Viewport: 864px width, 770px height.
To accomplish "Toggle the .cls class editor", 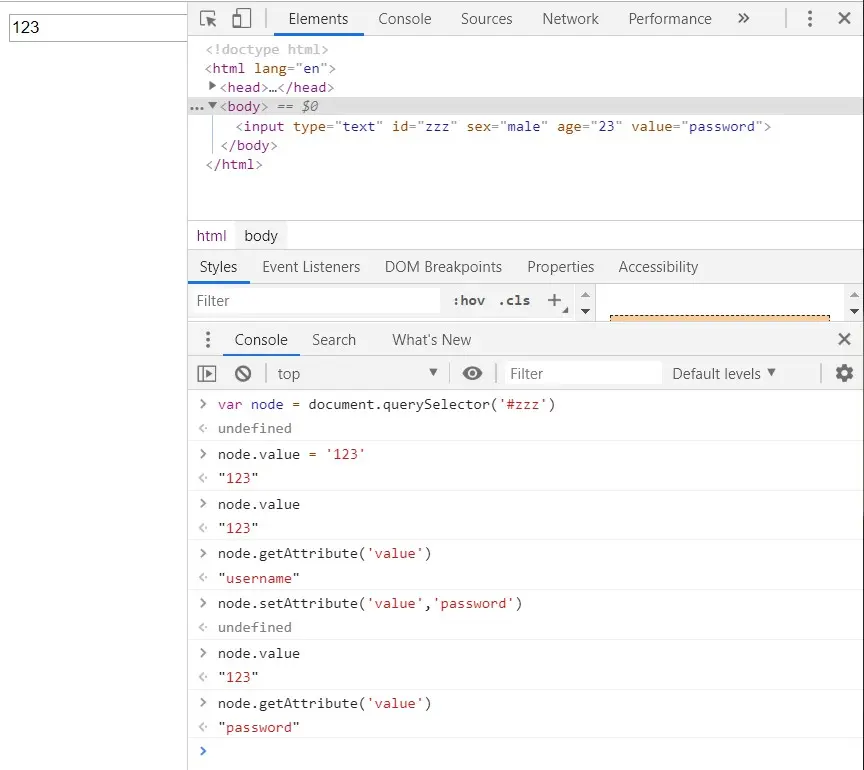I will [514, 300].
